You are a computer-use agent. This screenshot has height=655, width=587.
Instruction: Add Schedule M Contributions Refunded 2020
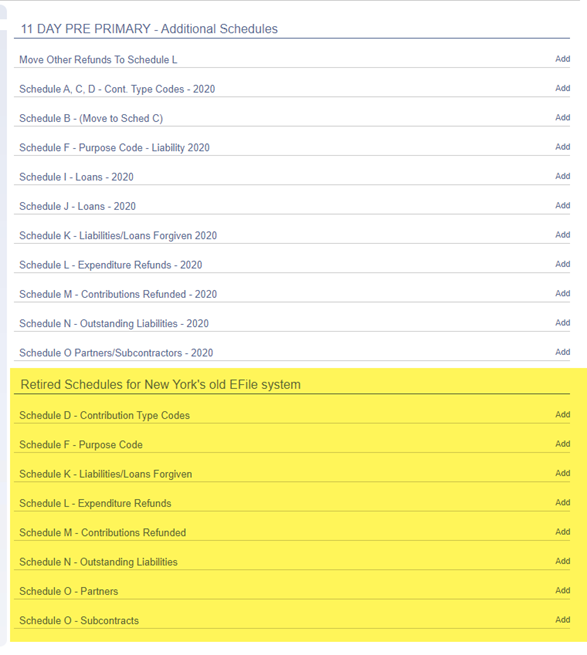coord(562,293)
